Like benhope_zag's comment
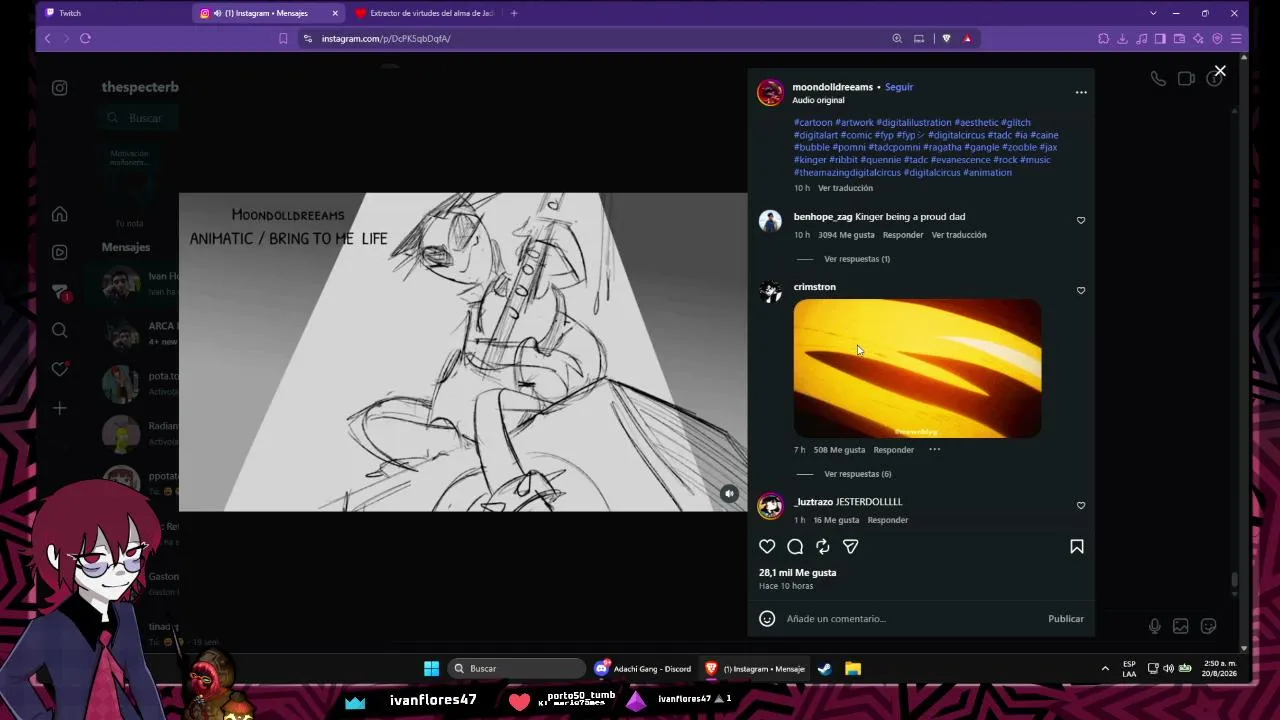 1081,220
